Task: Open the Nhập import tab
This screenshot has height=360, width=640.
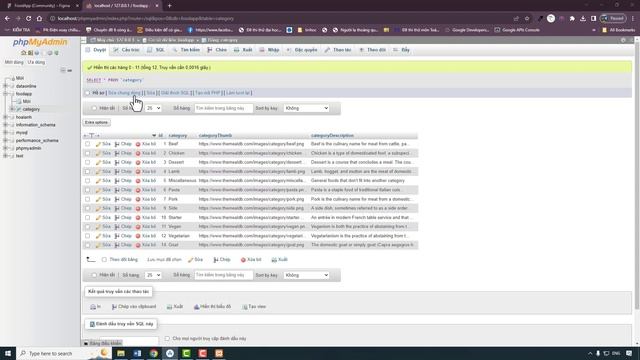Action: point(269,50)
